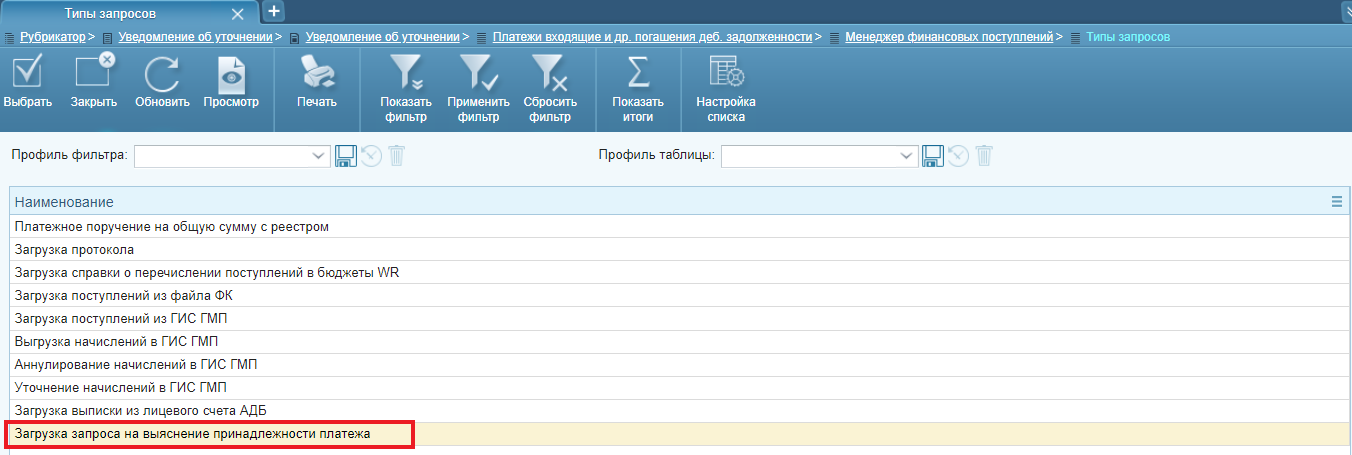Open Просмотр preview icon
The height and width of the screenshot is (455, 1352).
231,75
